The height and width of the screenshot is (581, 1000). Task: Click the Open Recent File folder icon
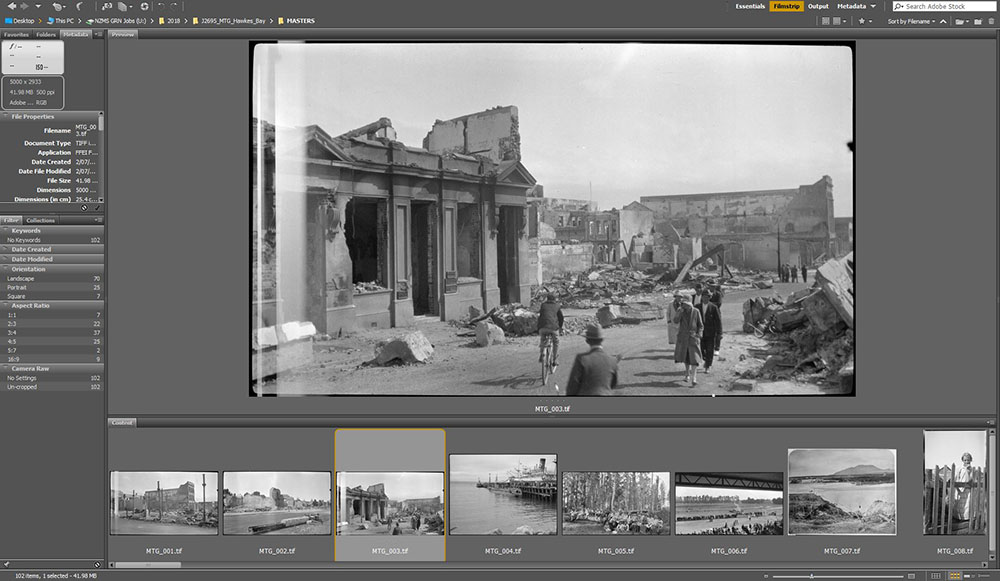pos(961,20)
